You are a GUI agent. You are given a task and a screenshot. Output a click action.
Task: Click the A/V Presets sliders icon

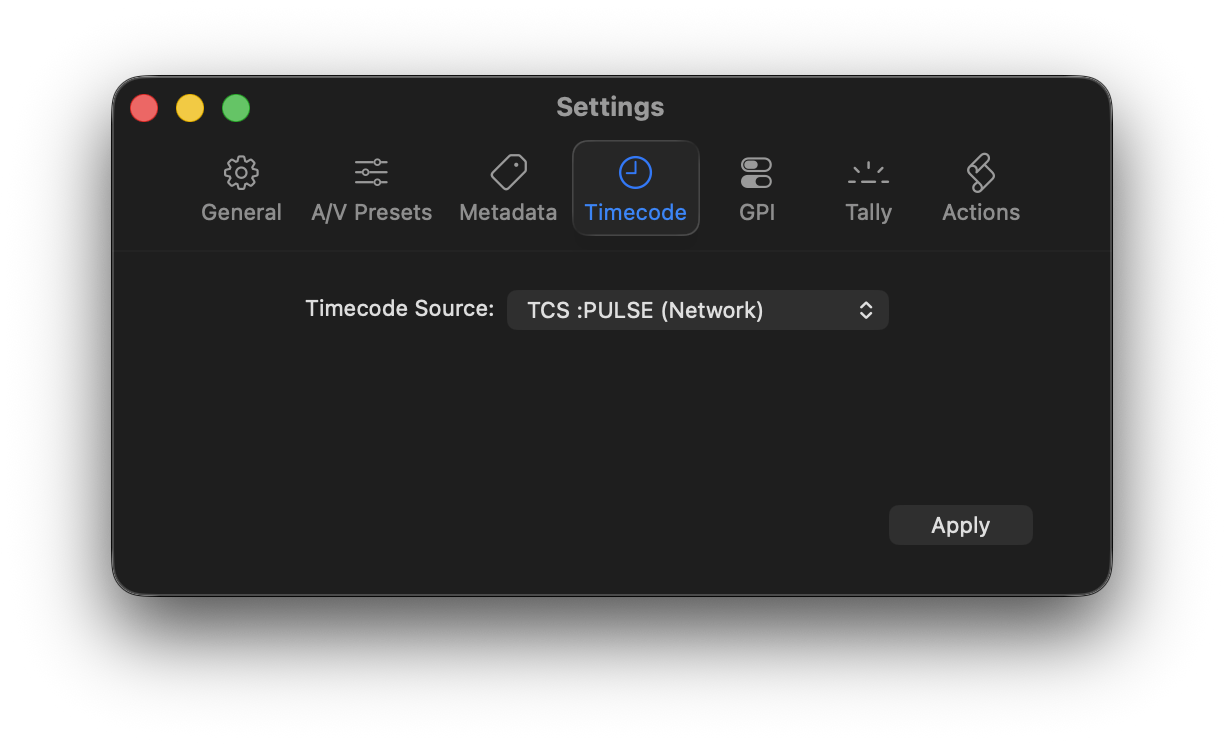click(x=371, y=173)
